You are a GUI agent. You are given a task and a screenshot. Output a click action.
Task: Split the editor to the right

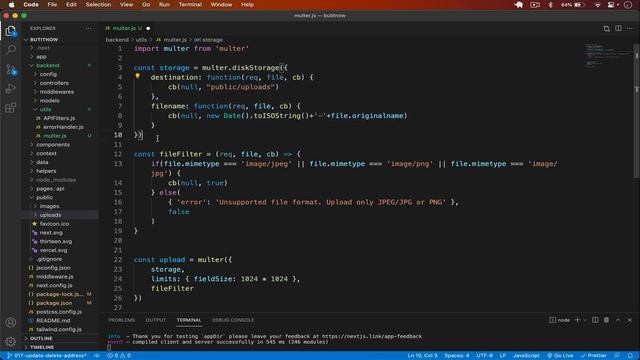618,28
